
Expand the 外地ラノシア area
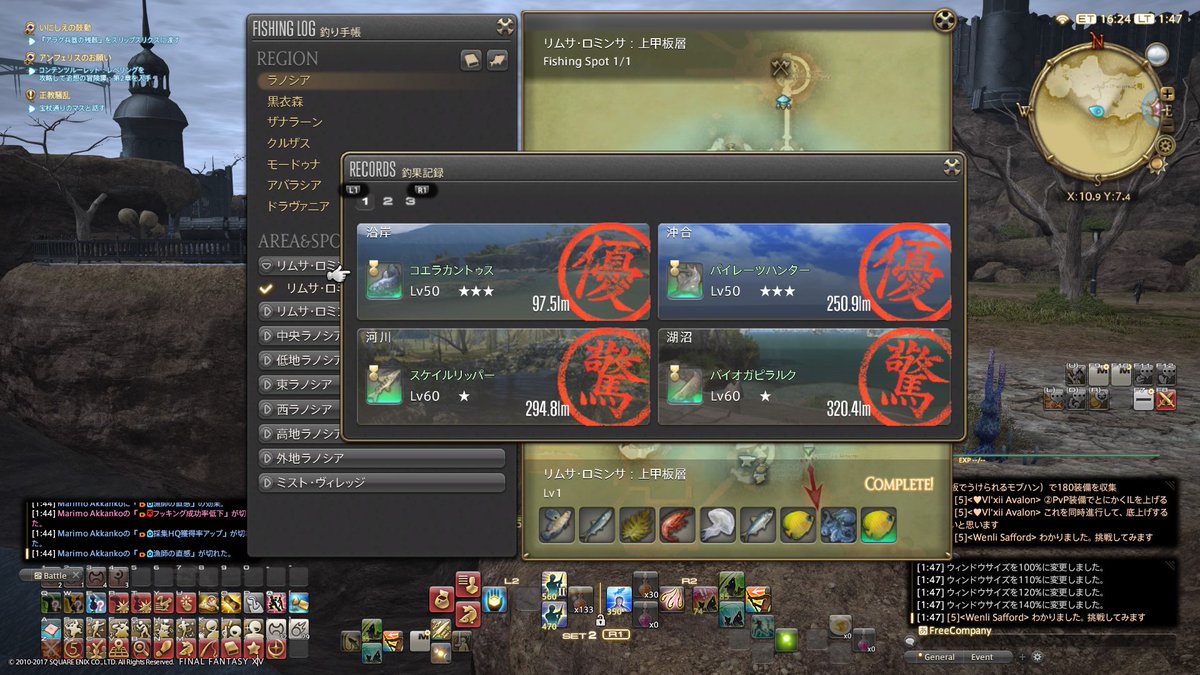click(381, 458)
